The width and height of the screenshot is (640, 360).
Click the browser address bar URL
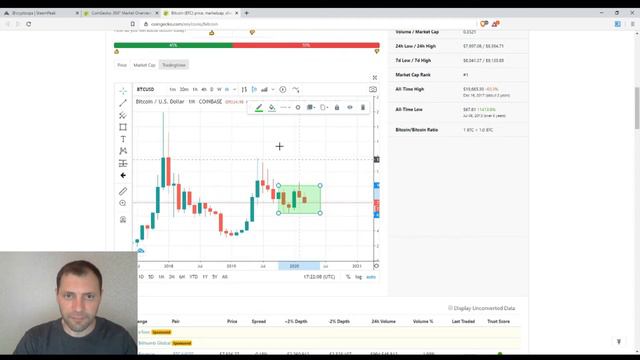coord(184,24)
